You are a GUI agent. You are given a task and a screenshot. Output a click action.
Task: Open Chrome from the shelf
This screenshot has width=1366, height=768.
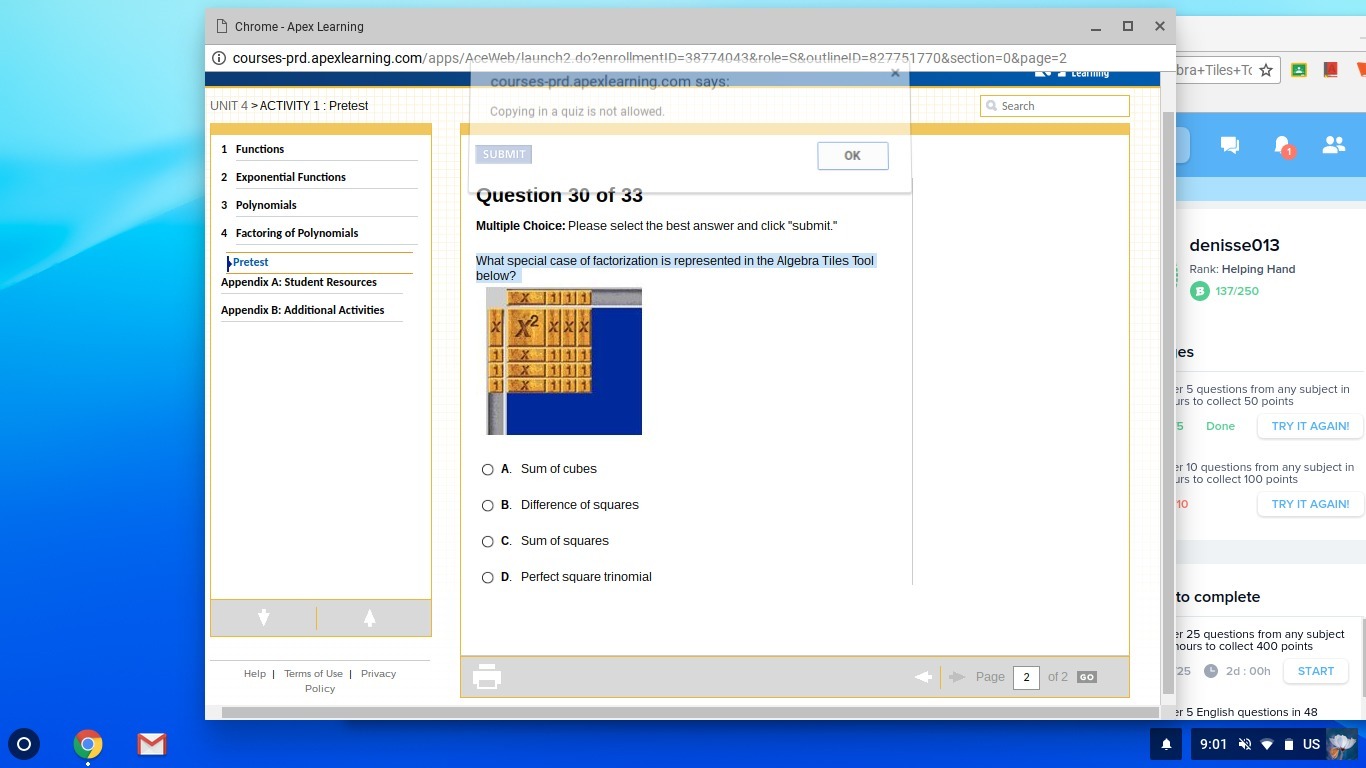88,744
